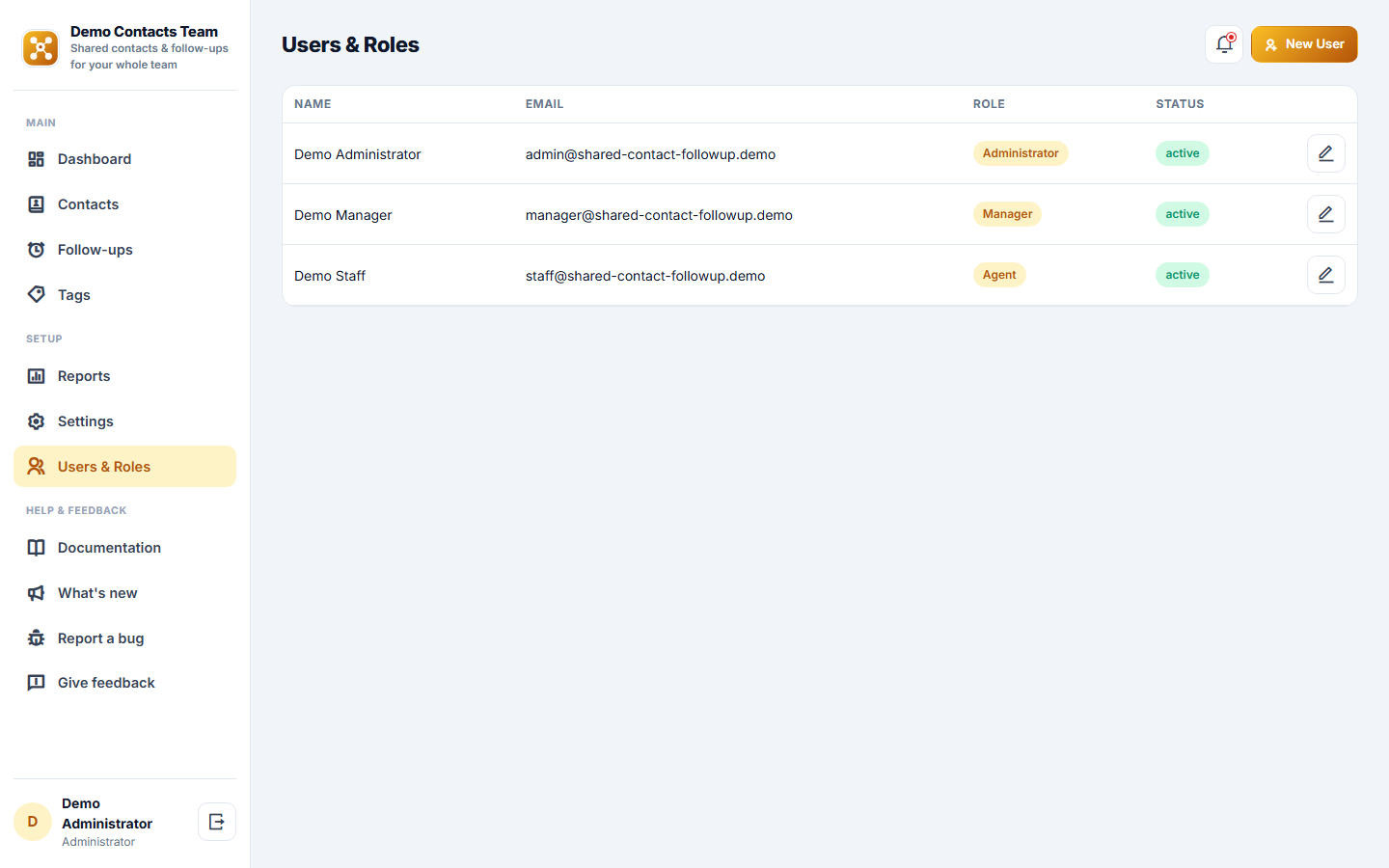
Task: Click the Documentation book icon
Action: pyautogui.click(x=37, y=548)
